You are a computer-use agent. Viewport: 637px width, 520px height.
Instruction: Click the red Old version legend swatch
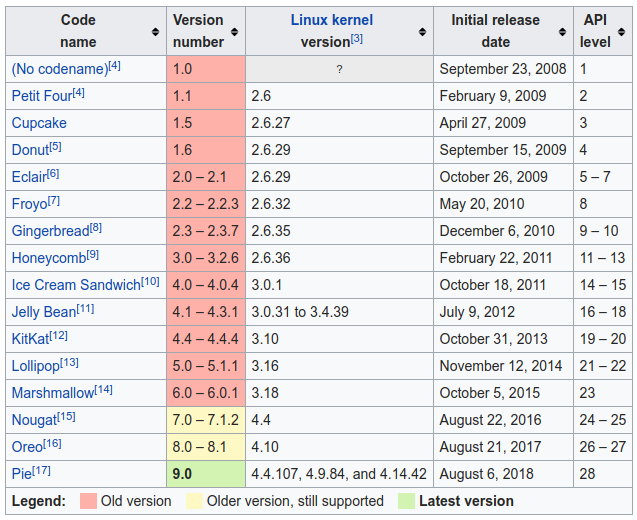pyautogui.click(x=88, y=501)
